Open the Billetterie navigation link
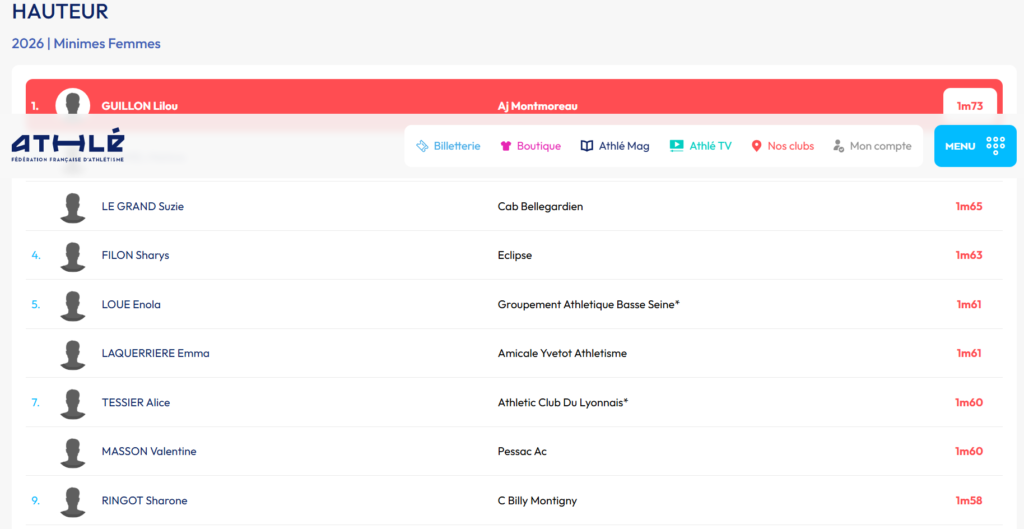The image size is (1024, 529). pyautogui.click(x=456, y=146)
